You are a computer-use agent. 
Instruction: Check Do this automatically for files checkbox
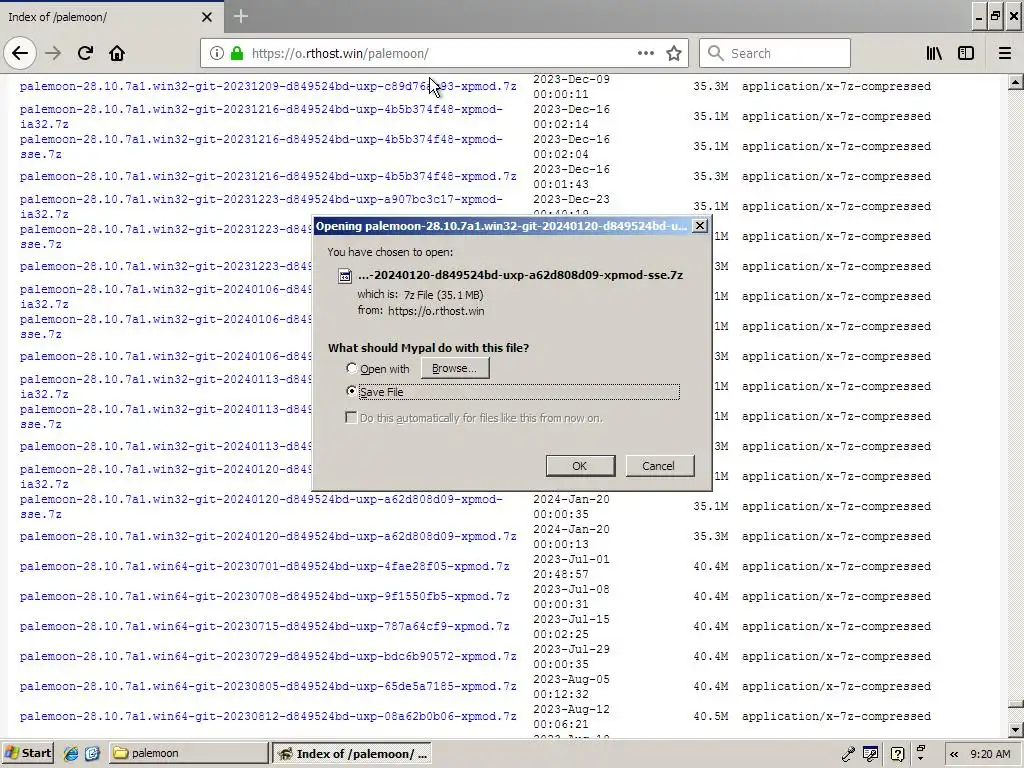351,417
